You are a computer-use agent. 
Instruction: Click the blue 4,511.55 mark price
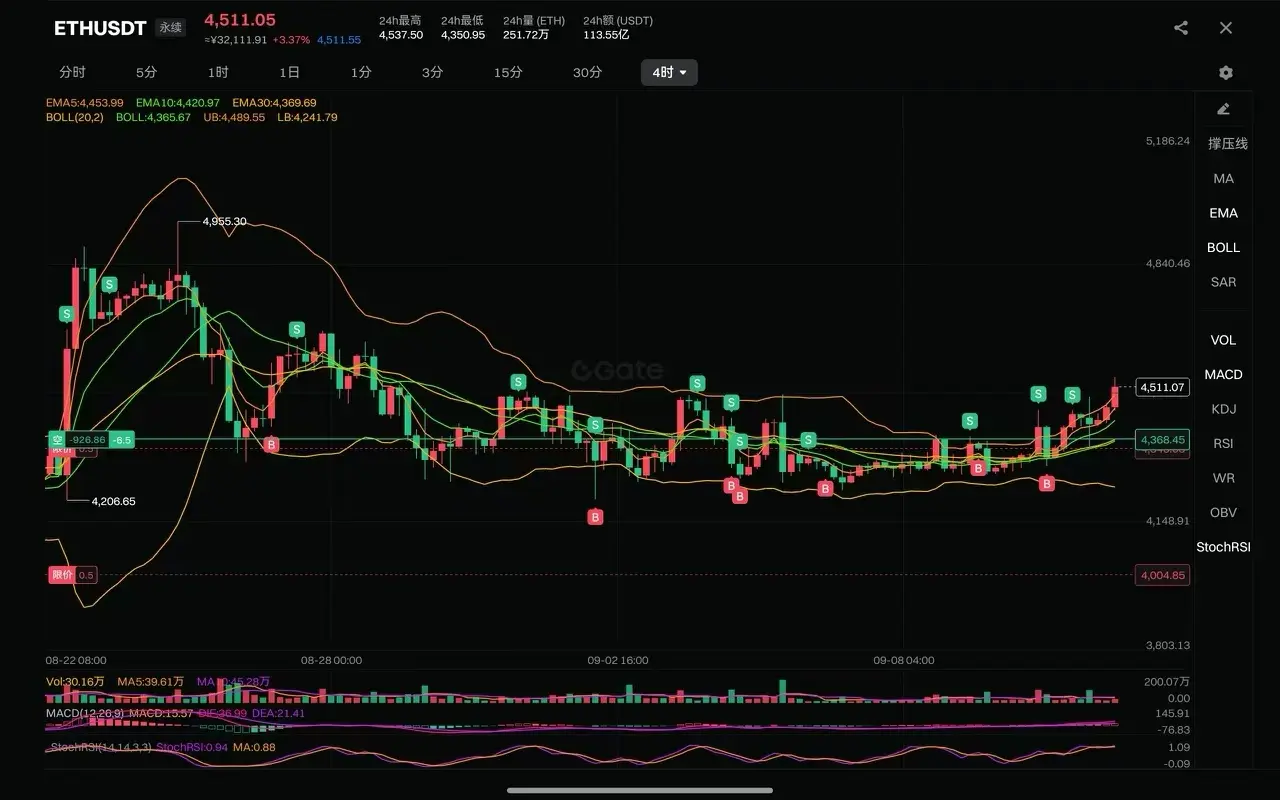339,40
